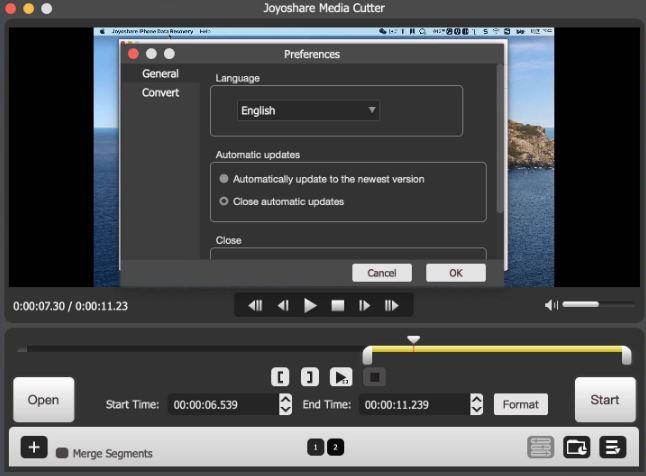Open output folder icon

click(x=576, y=447)
